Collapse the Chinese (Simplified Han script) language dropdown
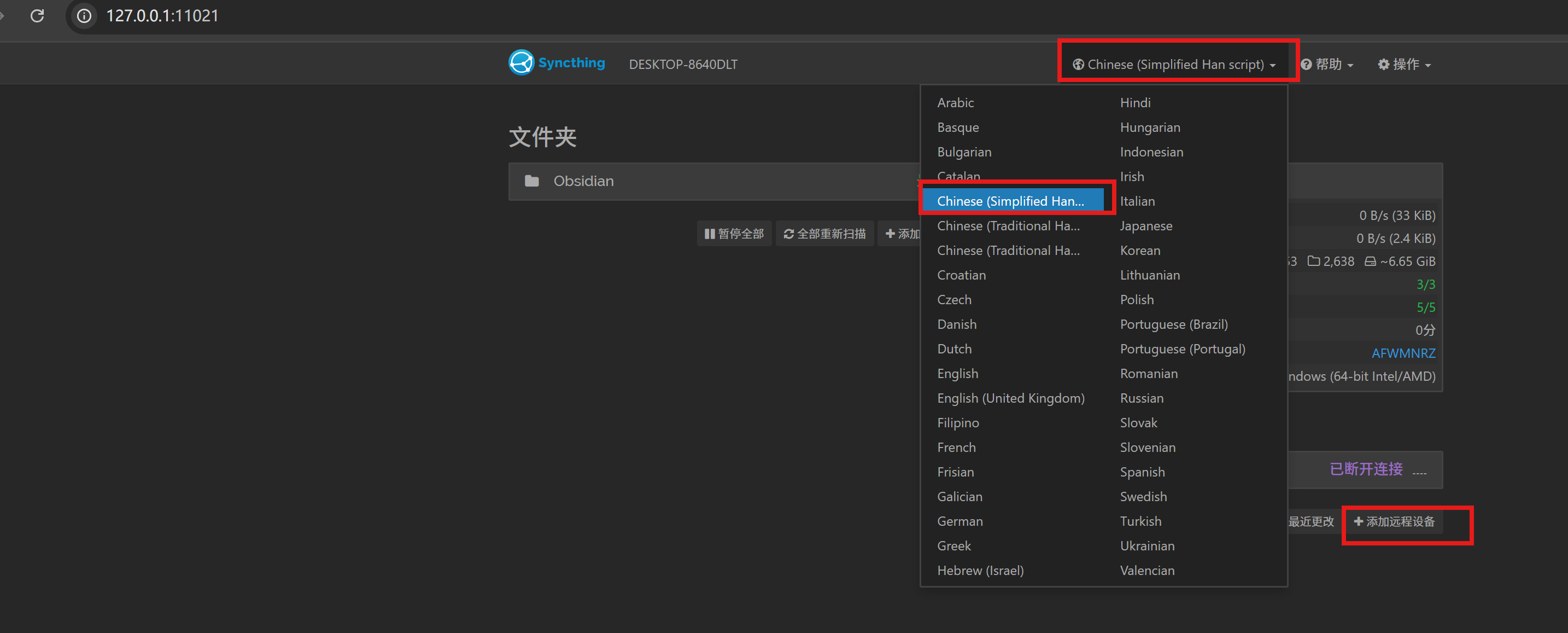 (x=1175, y=65)
